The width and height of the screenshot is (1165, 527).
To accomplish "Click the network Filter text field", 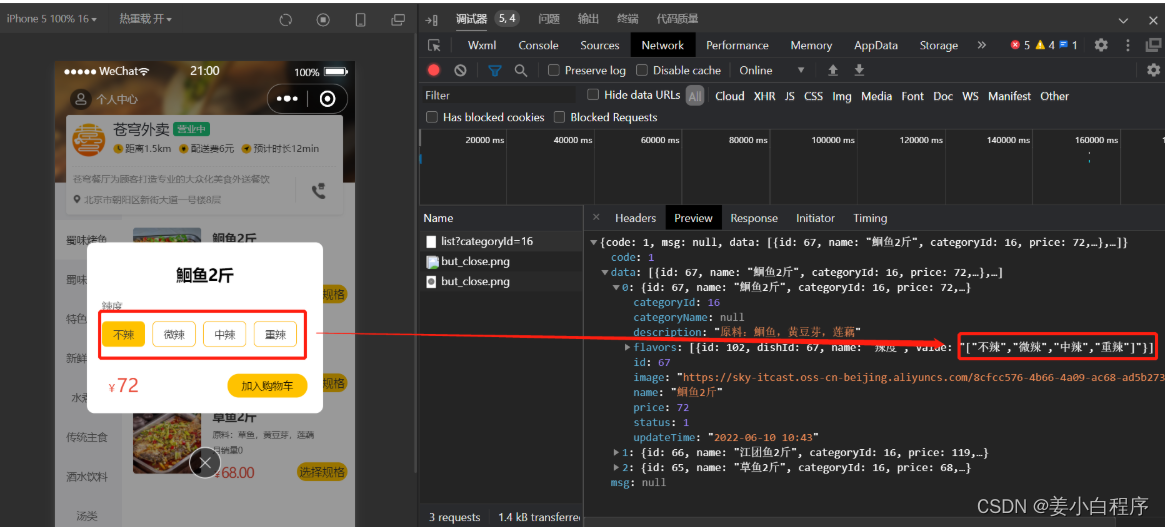I will click(x=498, y=95).
